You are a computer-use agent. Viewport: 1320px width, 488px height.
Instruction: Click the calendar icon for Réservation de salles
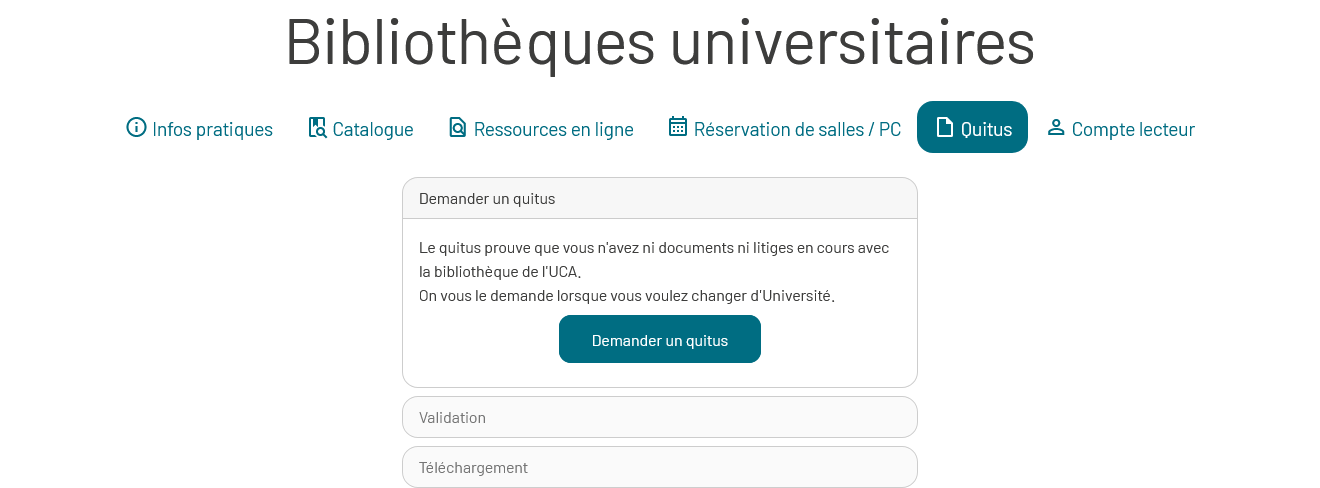pyautogui.click(x=678, y=126)
